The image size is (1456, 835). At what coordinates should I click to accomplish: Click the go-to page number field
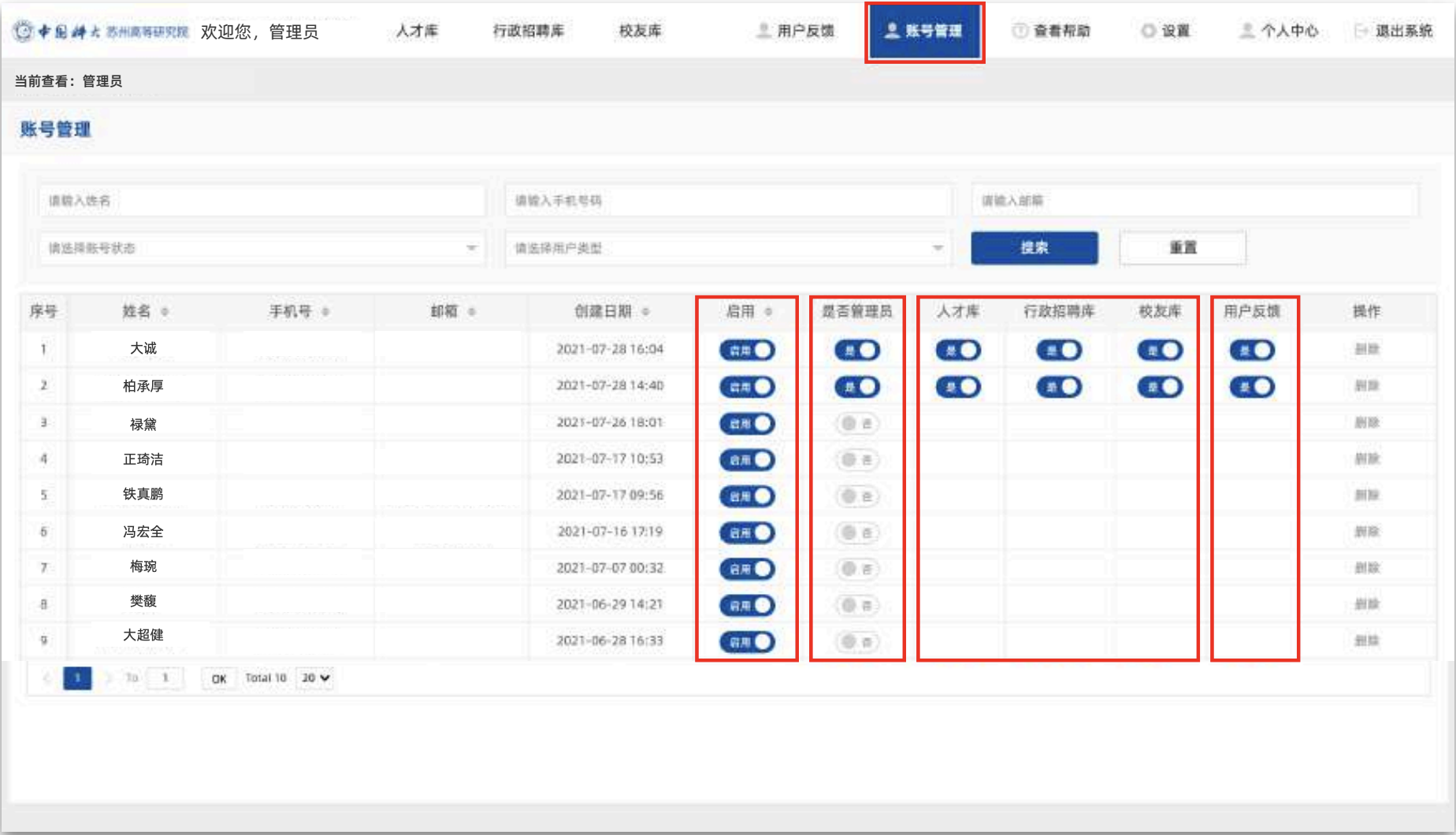click(x=165, y=677)
